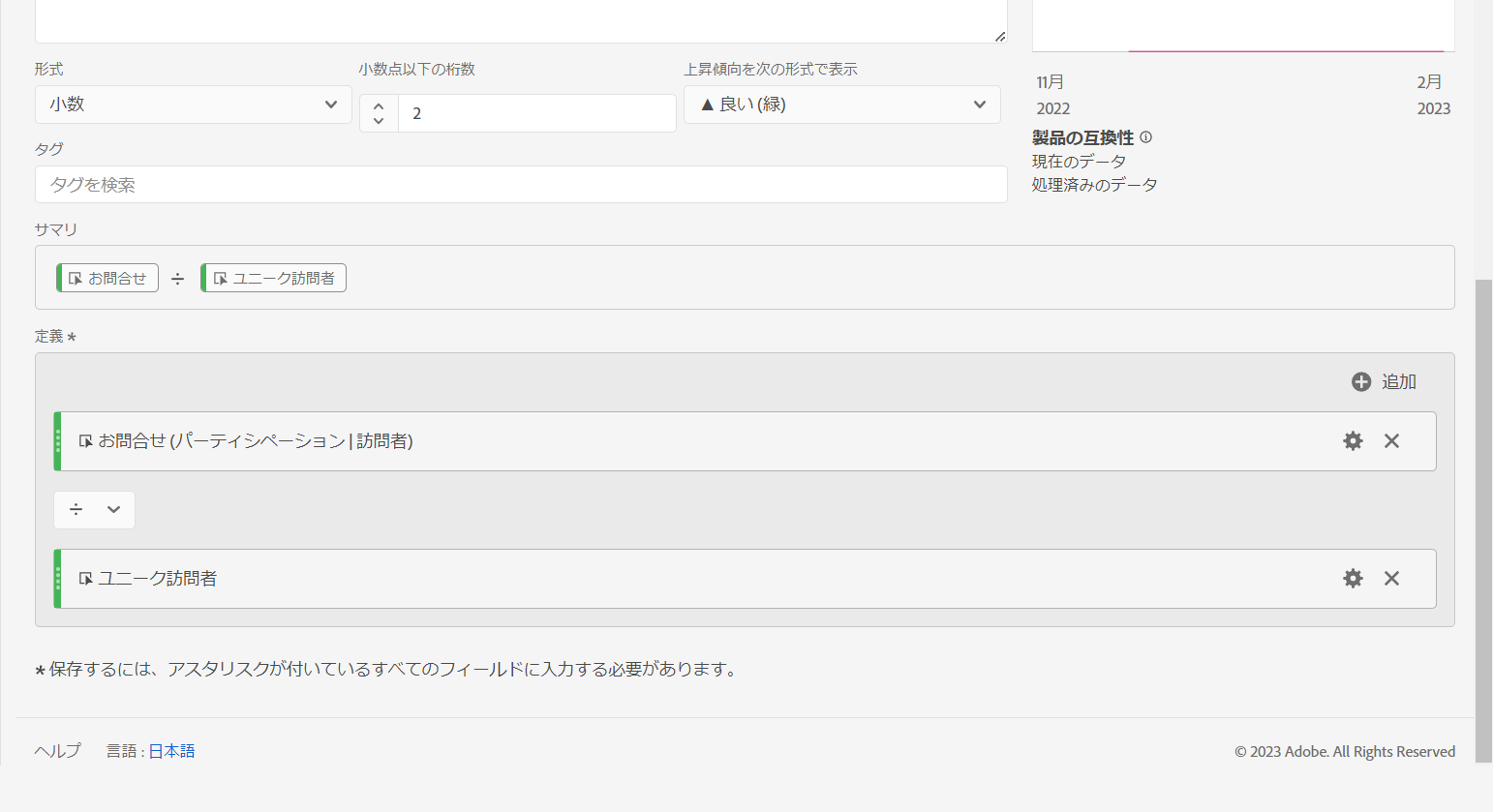The height and width of the screenshot is (812, 1493).
Task: Open 上昇傾向 dropdown showing 良い (緑)
Action: click(842, 105)
